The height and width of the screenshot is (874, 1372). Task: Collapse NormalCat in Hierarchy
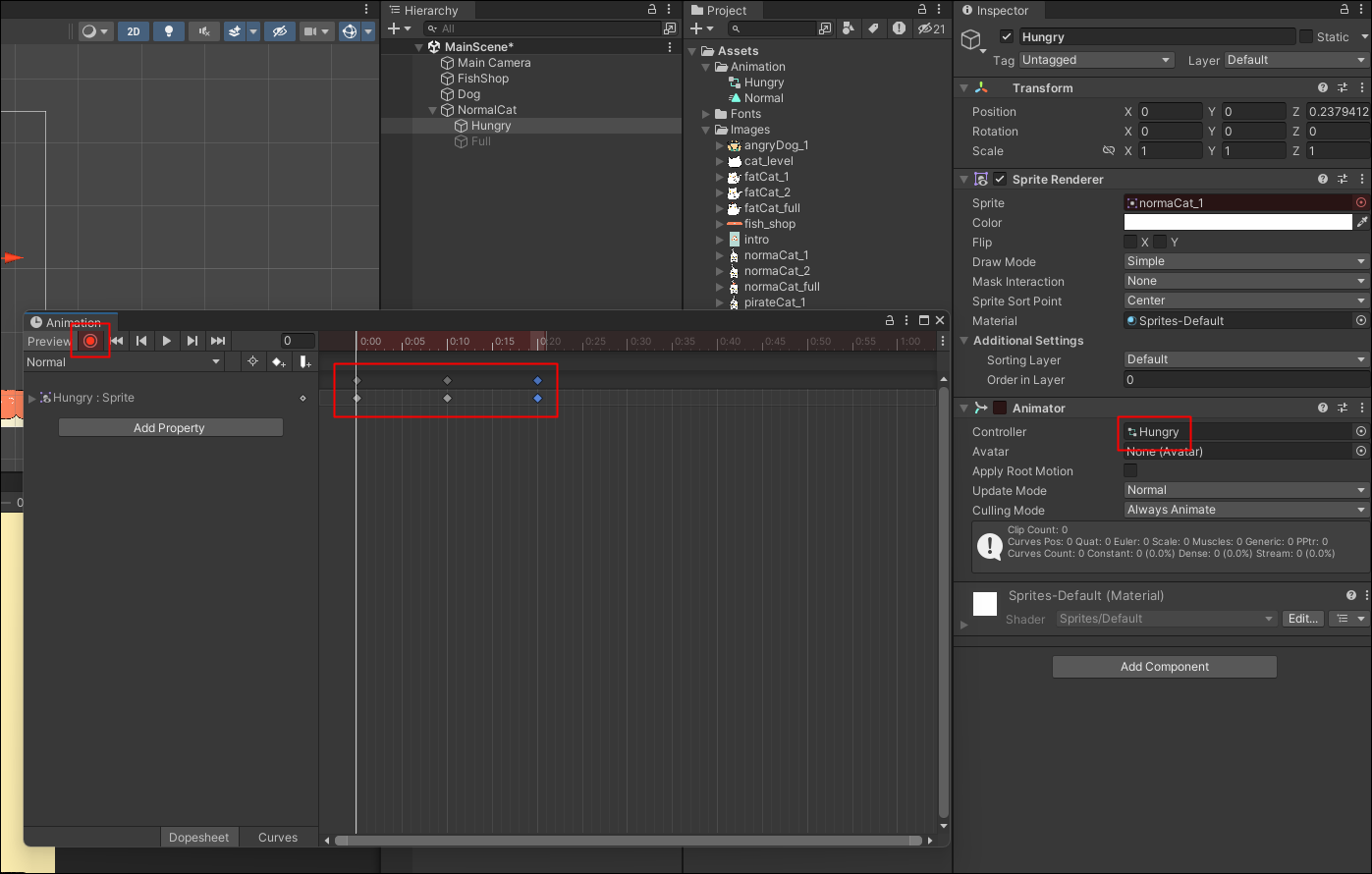point(433,110)
